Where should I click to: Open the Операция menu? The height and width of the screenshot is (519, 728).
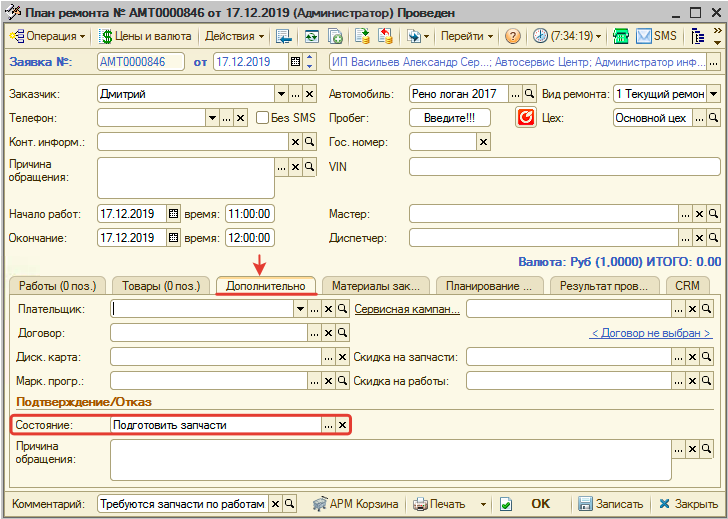pyautogui.click(x=48, y=36)
